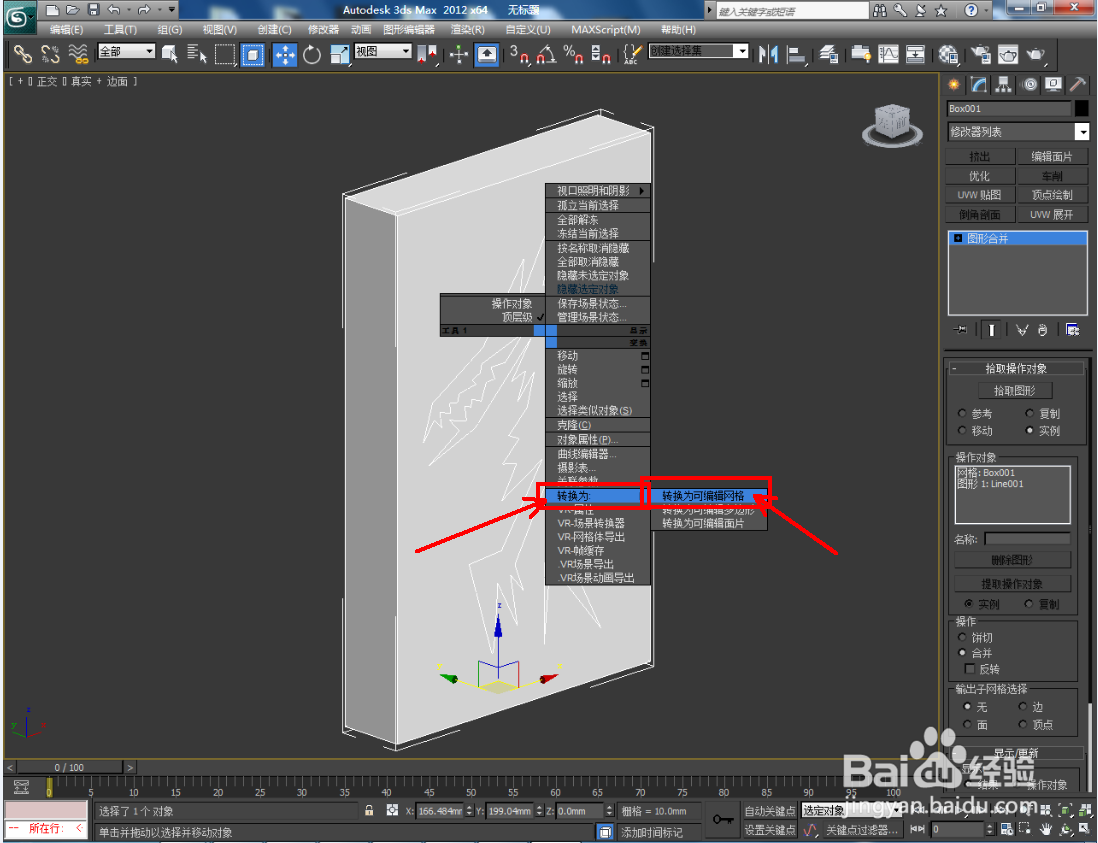The width and height of the screenshot is (1098, 843).
Task: Expand viewport lighting and shadows submenu
Action: pyautogui.click(x=598, y=190)
